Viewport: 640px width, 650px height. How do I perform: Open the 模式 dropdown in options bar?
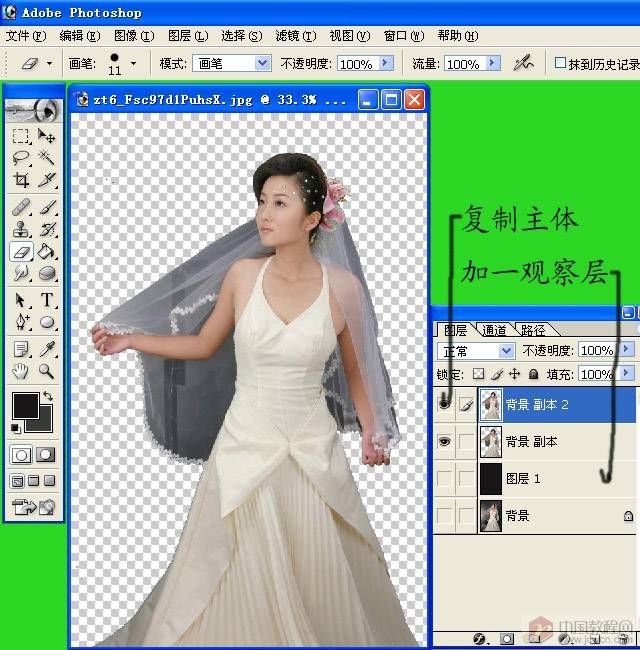pyautogui.click(x=263, y=63)
